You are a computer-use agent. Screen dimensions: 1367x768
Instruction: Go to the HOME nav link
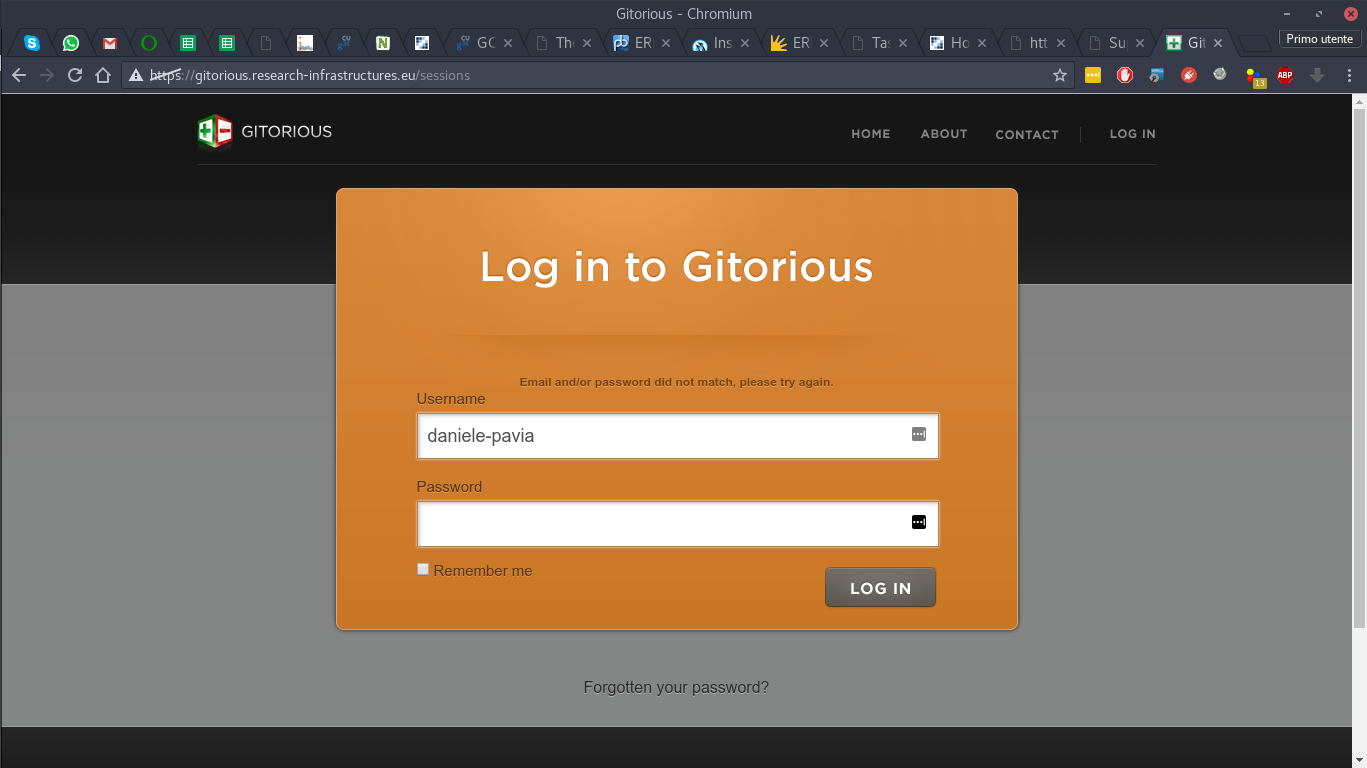coord(870,134)
